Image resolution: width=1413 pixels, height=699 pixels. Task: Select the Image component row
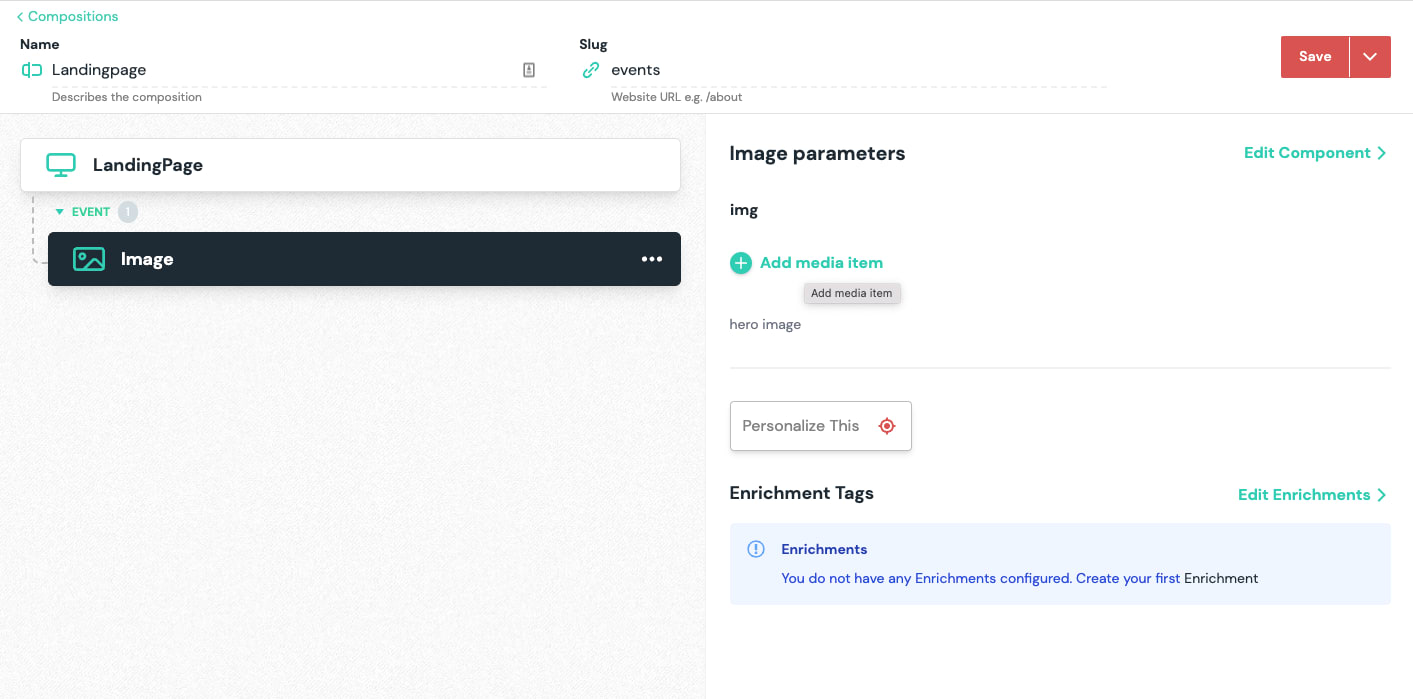(364, 259)
